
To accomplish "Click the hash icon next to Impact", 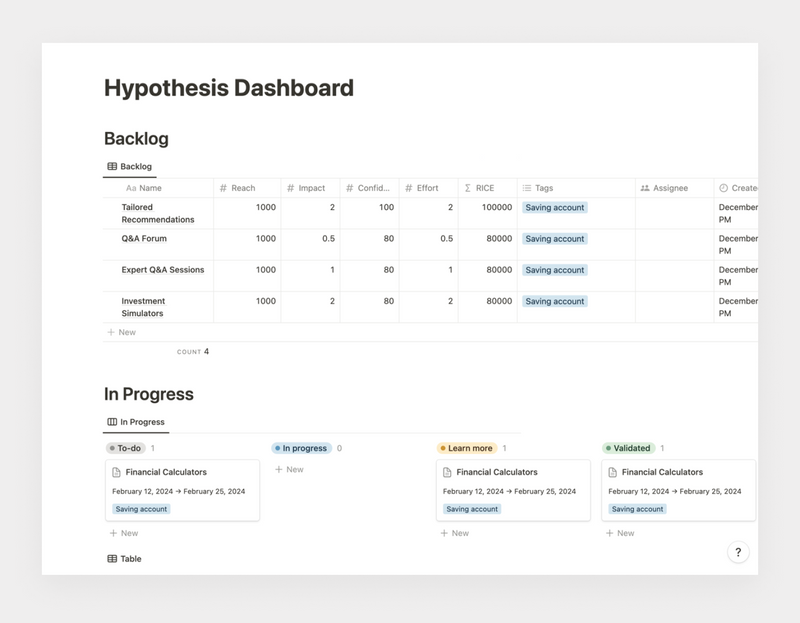I will [290, 188].
